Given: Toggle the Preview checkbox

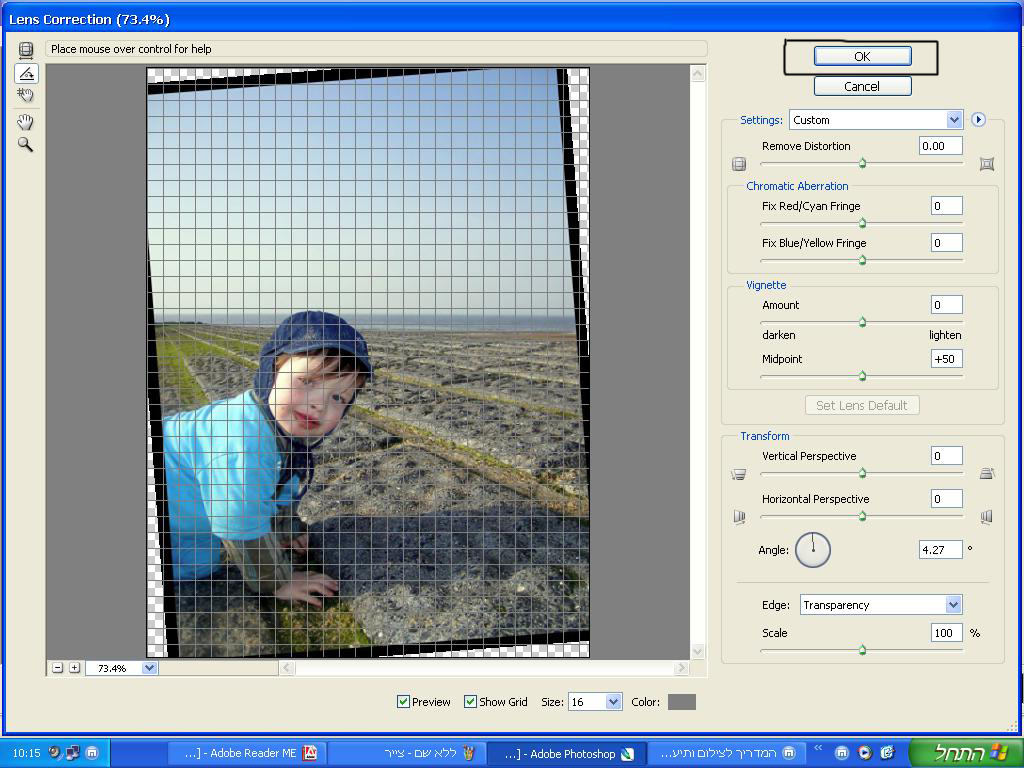Looking at the screenshot, I should click(403, 701).
